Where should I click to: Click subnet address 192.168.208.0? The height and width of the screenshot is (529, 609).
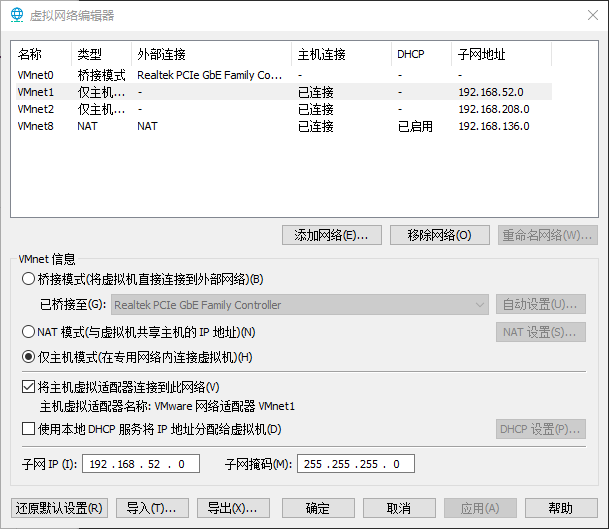[x=494, y=109]
